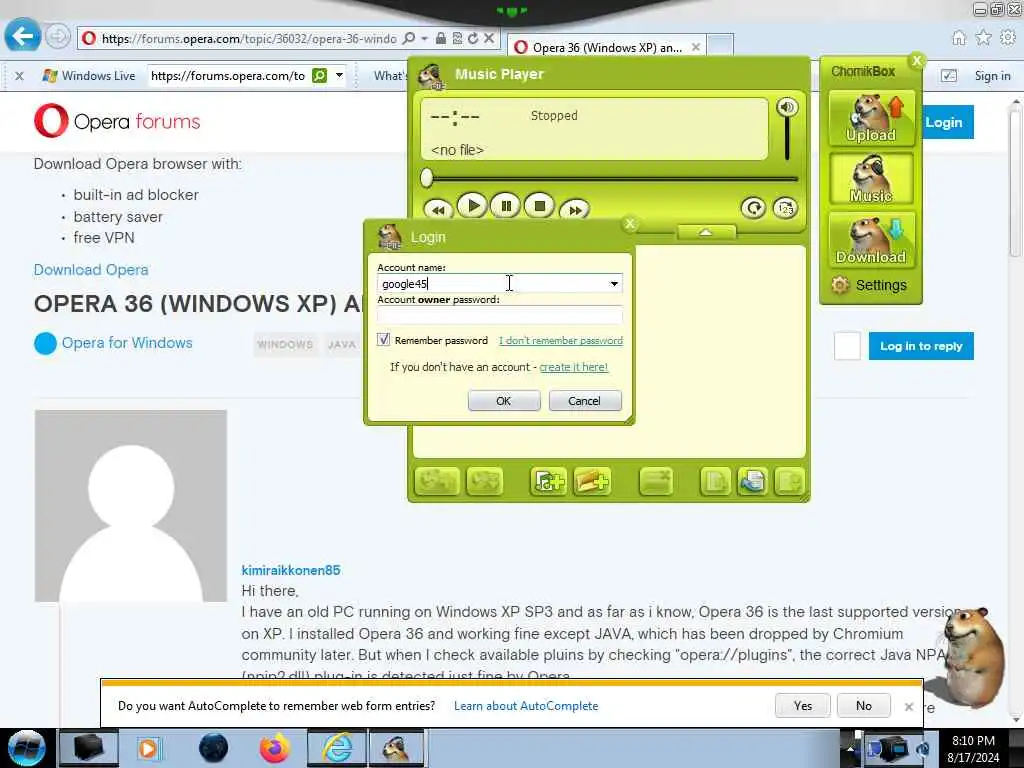Stop loading the page
This screenshot has width=1024, height=768.
pyautogui.click(x=488, y=39)
